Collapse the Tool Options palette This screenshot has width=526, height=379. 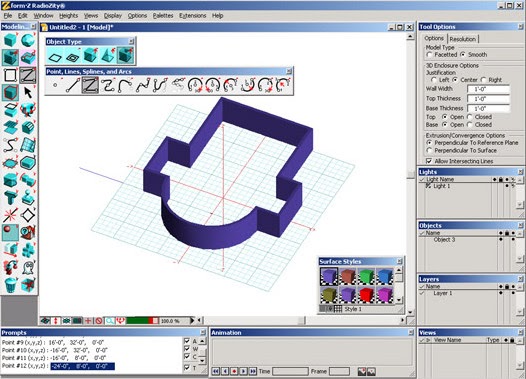coord(520,27)
